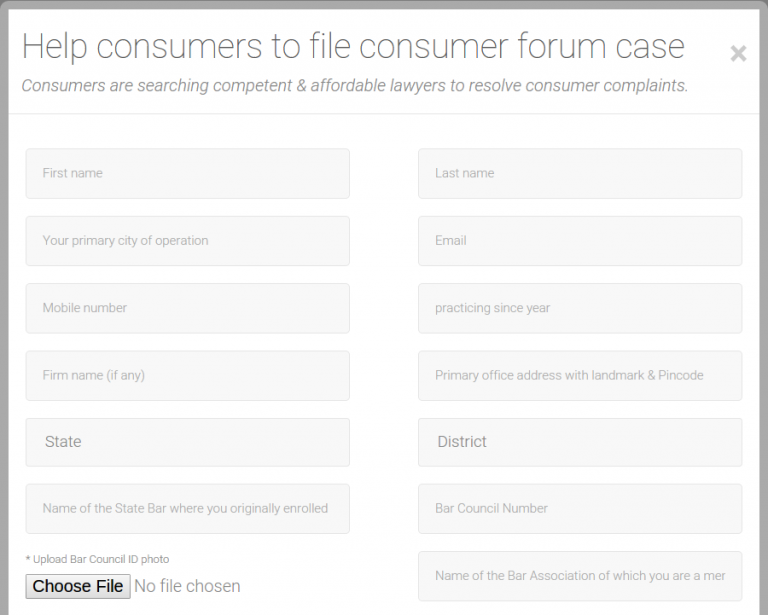The width and height of the screenshot is (768, 615).
Task: Click the italic subtitle about affordable lawyers
Action: coord(355,86)
